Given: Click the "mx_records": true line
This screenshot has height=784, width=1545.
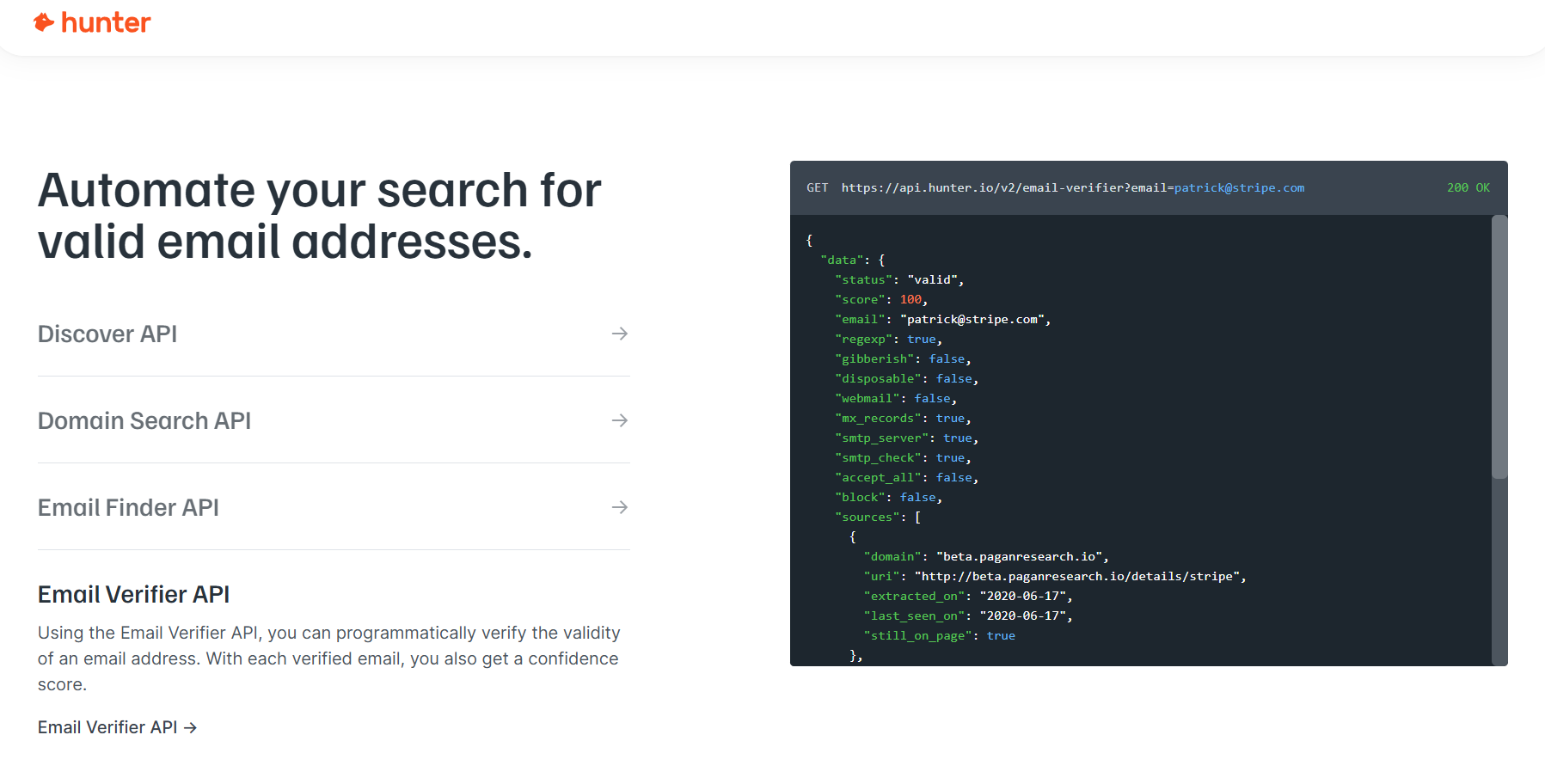Looking at the screenshot, I should pos(903,418).
